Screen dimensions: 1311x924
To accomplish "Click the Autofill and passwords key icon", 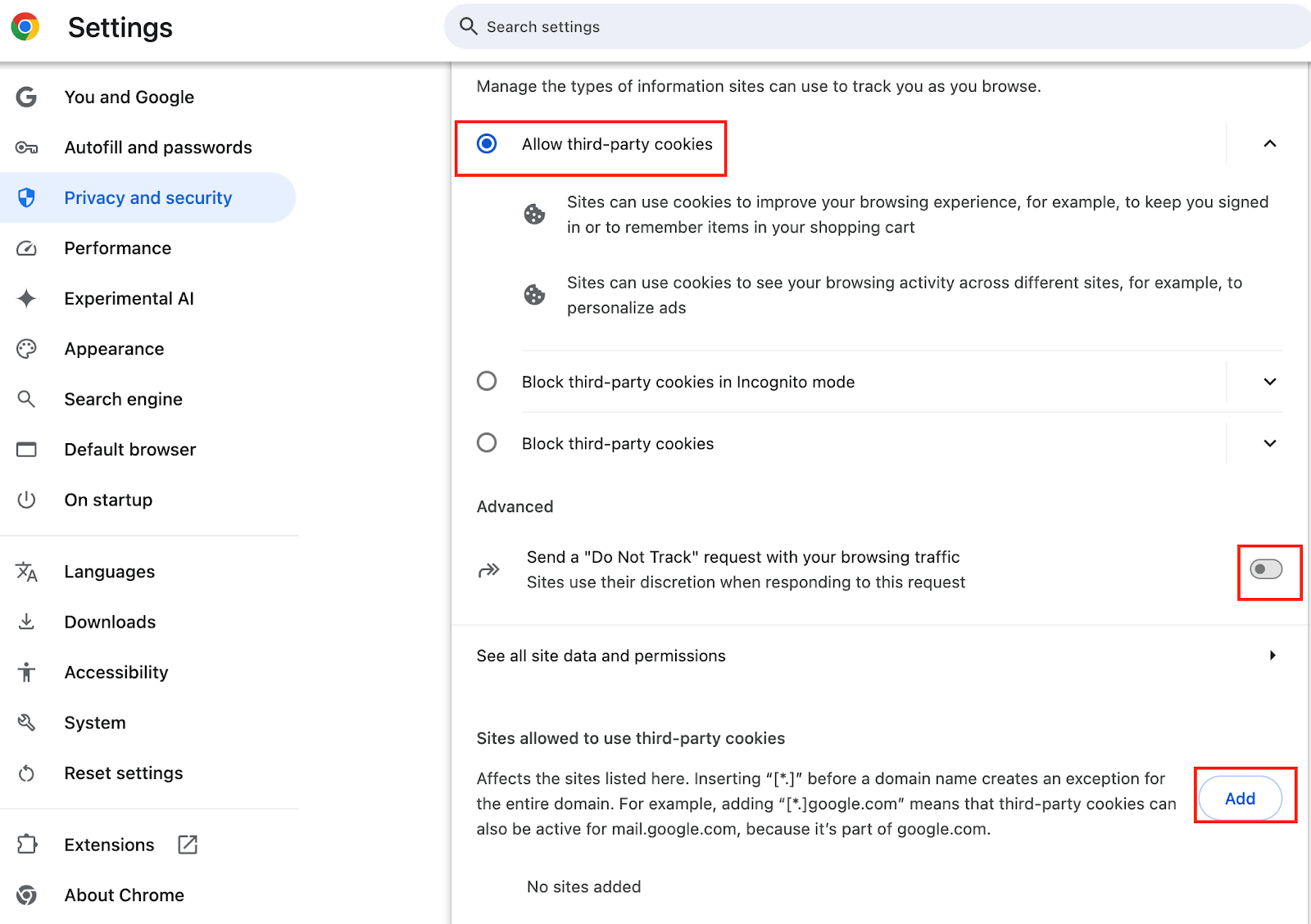I will click(x=26, y=147).
